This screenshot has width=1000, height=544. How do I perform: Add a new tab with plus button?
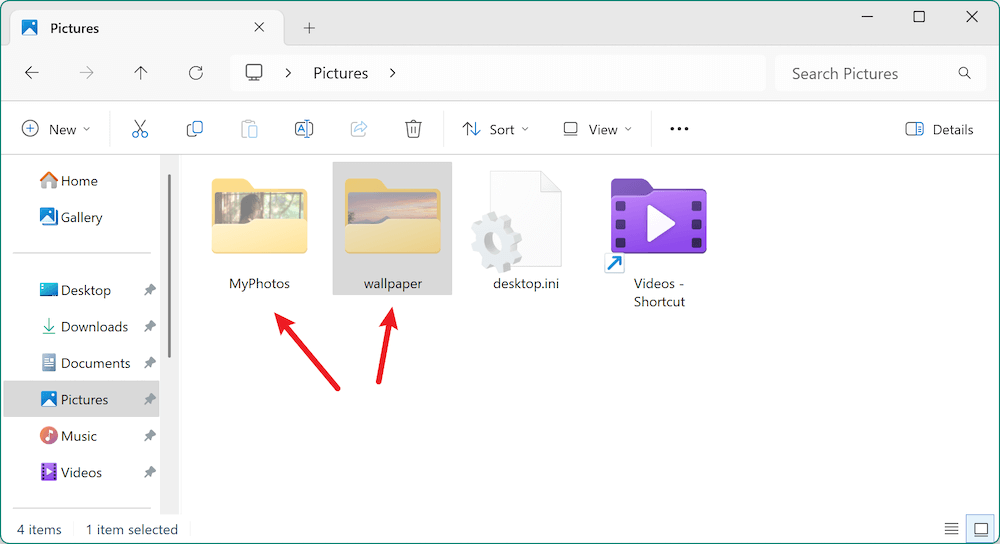[309, 28]
